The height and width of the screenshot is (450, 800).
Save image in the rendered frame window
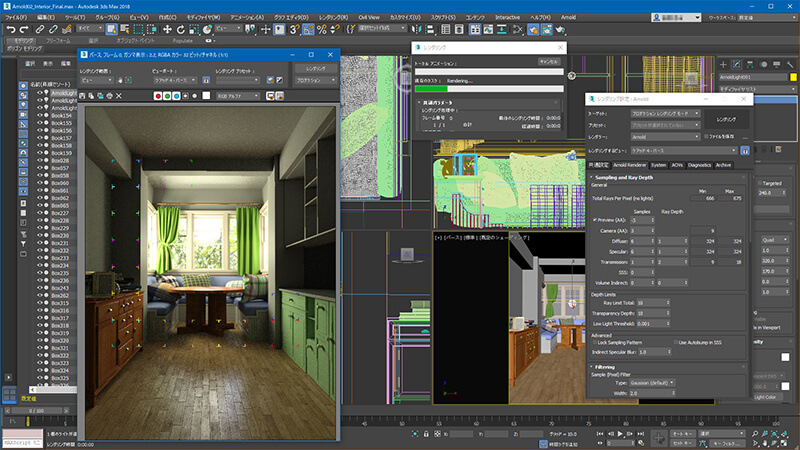[83, 95]
